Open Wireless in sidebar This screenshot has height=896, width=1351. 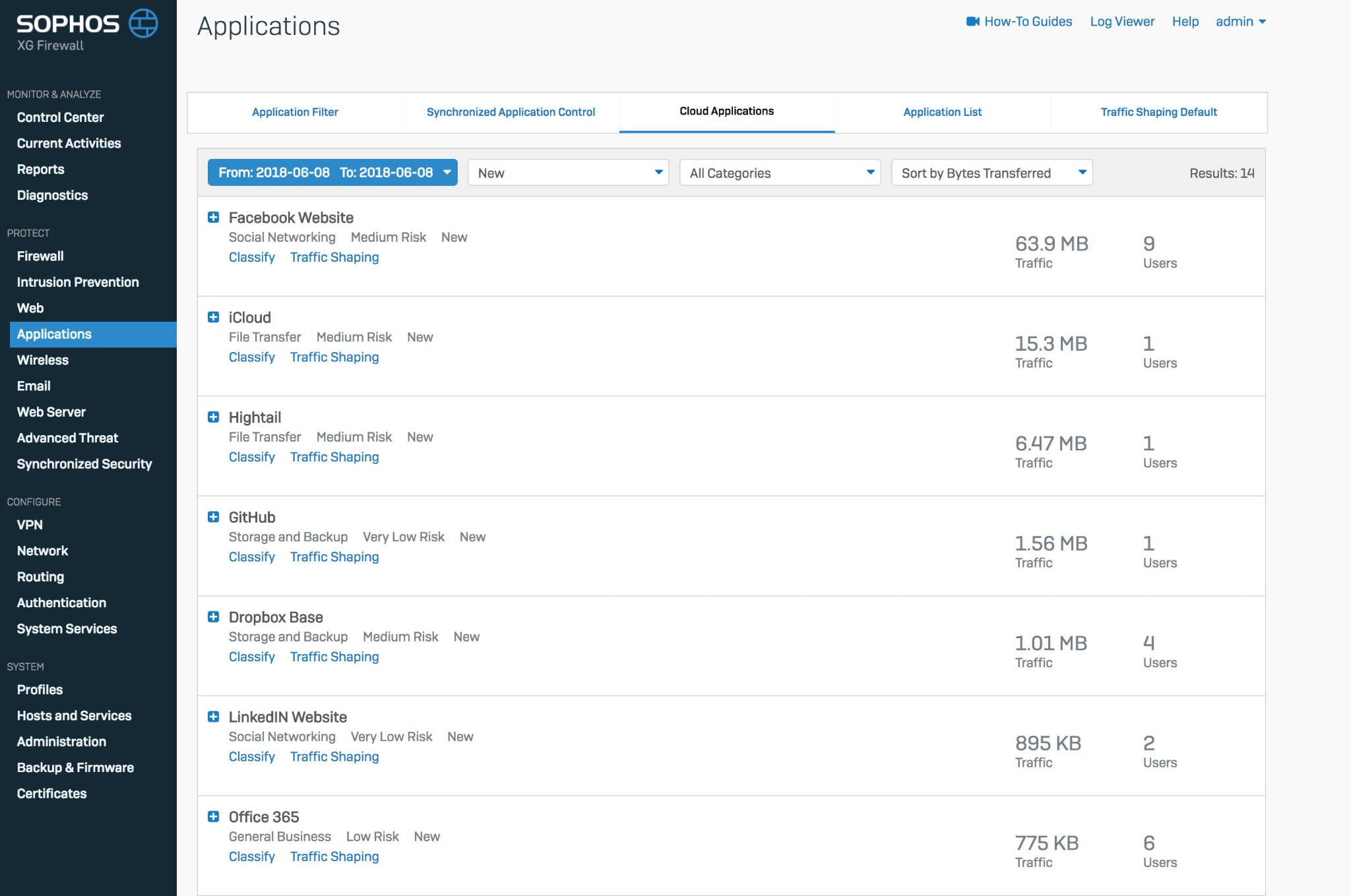coord(43,360)
